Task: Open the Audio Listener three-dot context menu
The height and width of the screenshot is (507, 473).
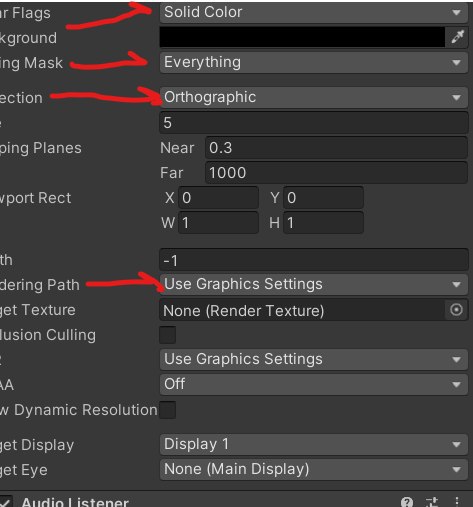Action: coord(457,502)
